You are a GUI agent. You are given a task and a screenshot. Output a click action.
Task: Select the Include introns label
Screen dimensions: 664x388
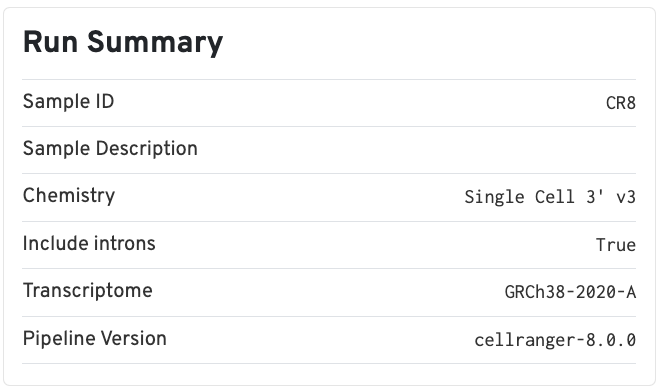(x=89, y=244)
